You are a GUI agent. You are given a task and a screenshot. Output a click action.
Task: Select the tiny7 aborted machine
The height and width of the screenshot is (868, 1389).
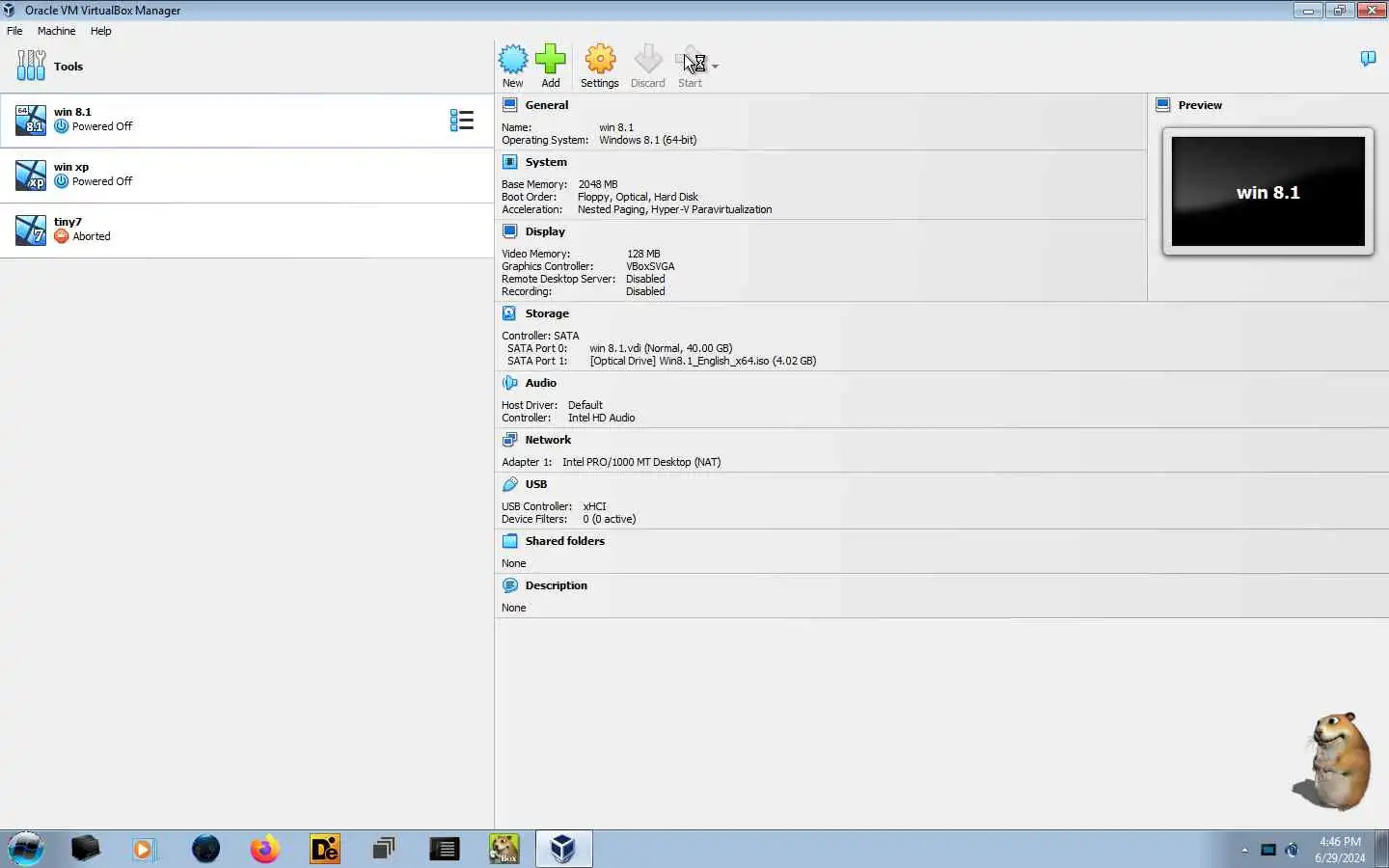[247, 231]
